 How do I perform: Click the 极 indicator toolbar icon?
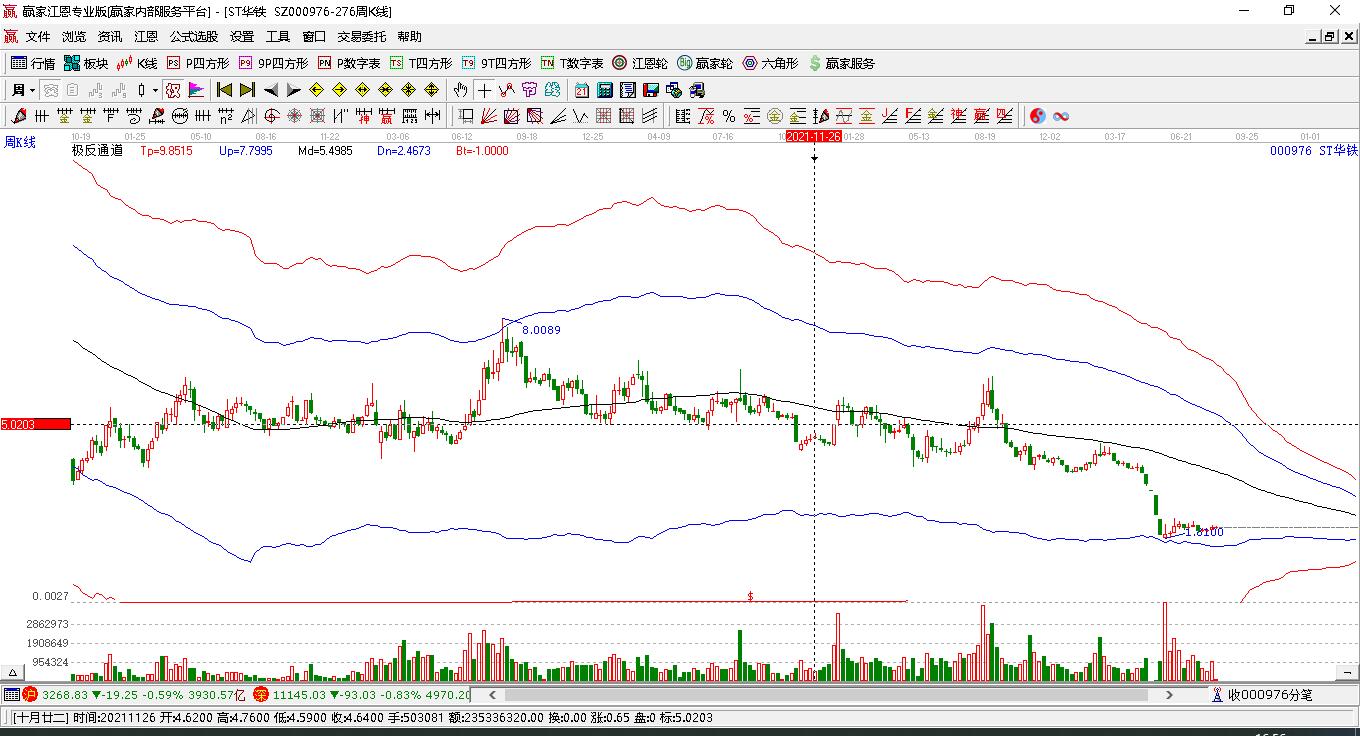pyautogui.click(x=173, y=90)
